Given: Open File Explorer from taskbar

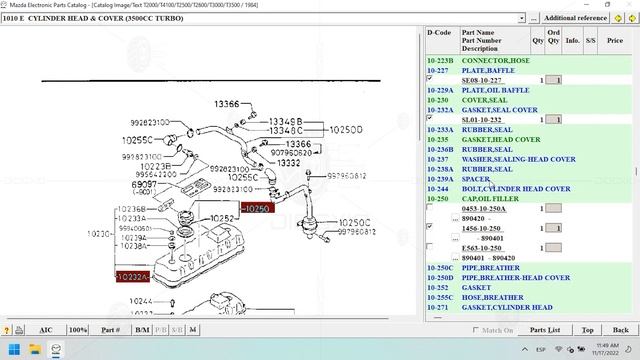Looking at the screenshot, I should (35, 349).
